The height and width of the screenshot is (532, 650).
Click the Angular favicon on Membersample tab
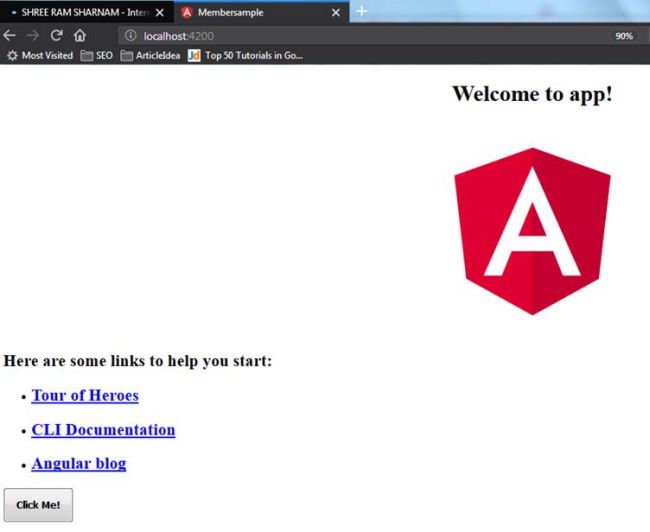tap(187, 12)
